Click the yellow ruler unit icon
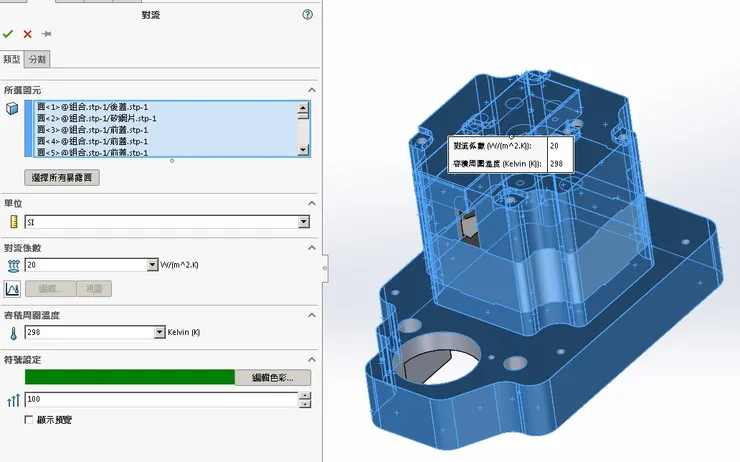Viewport: 740px width, 462px height. pyautogui.click(x=14, y=222)
